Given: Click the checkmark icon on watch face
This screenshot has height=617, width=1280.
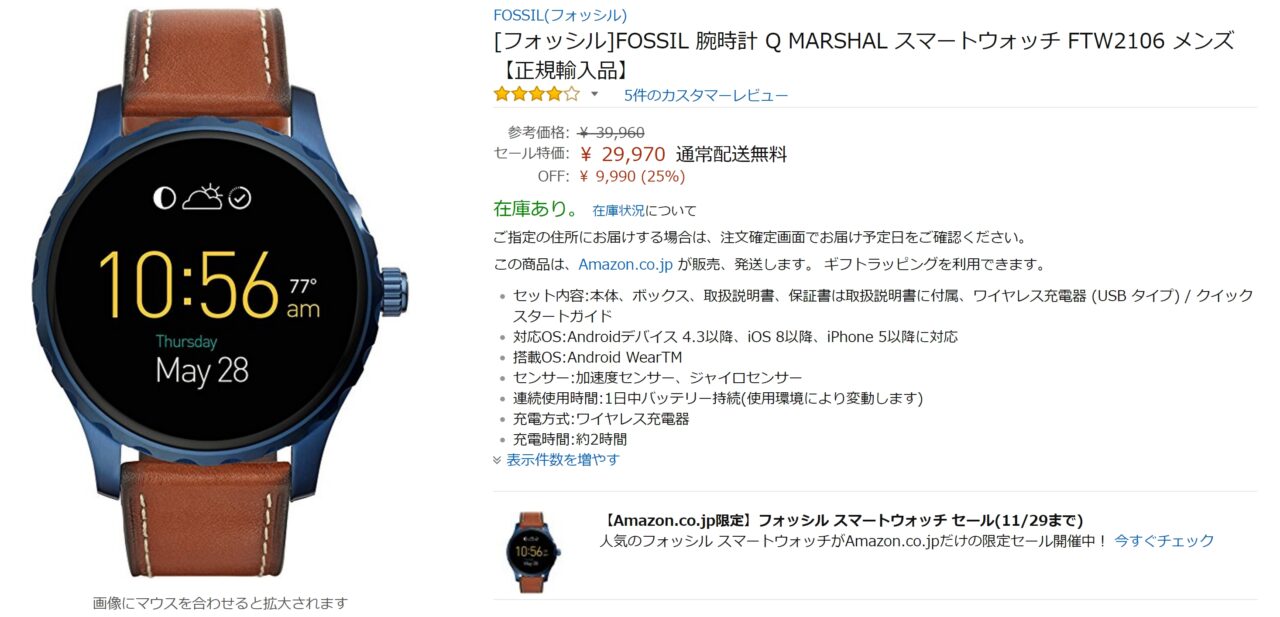Looking at the screenshot, I should [240, 198].
